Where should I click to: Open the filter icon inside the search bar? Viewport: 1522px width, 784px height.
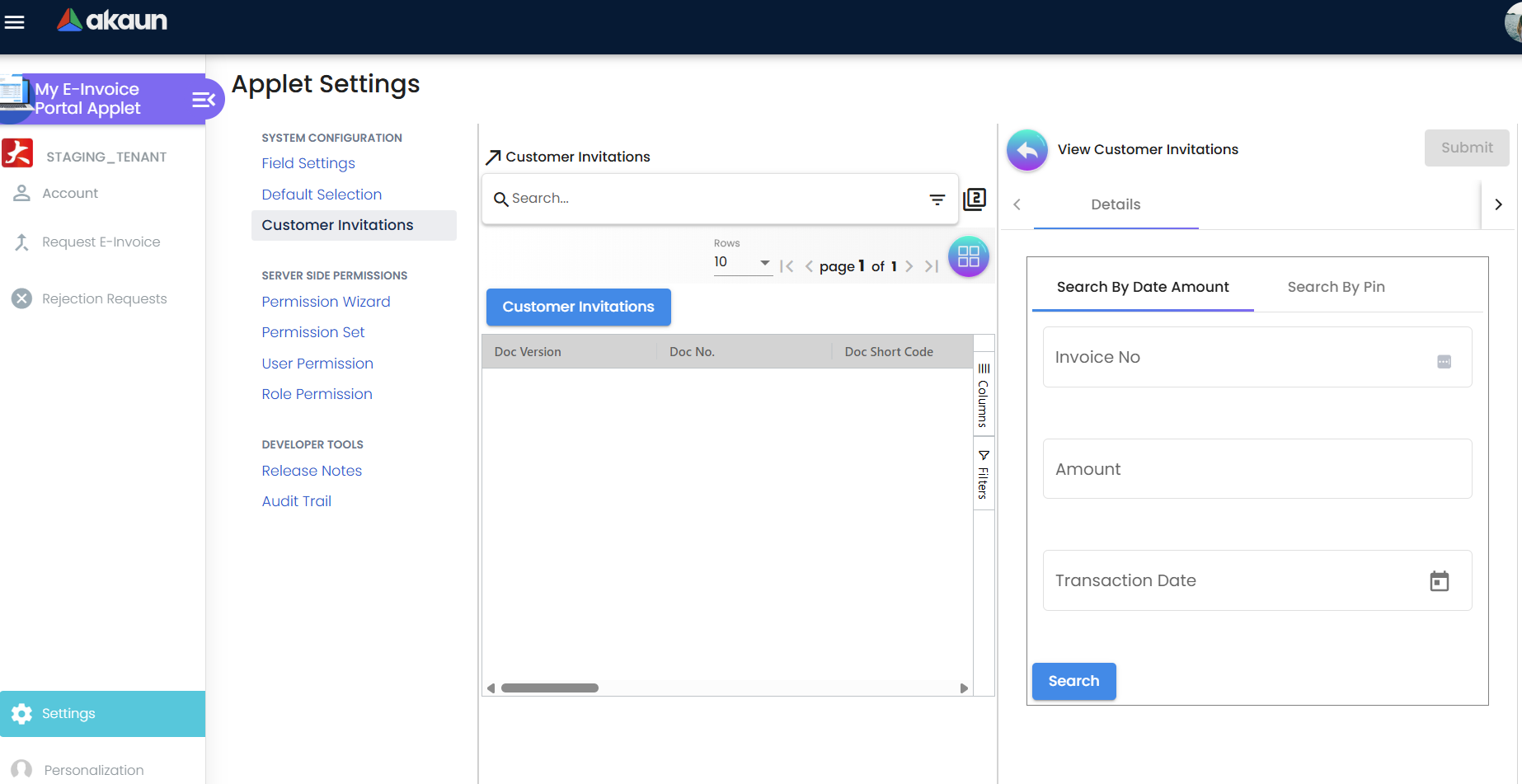click(937, 199)
